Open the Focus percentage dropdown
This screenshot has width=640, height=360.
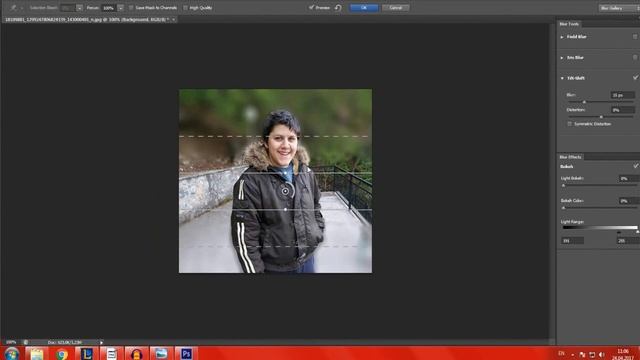pyautogui.click(x=120, y=8)
